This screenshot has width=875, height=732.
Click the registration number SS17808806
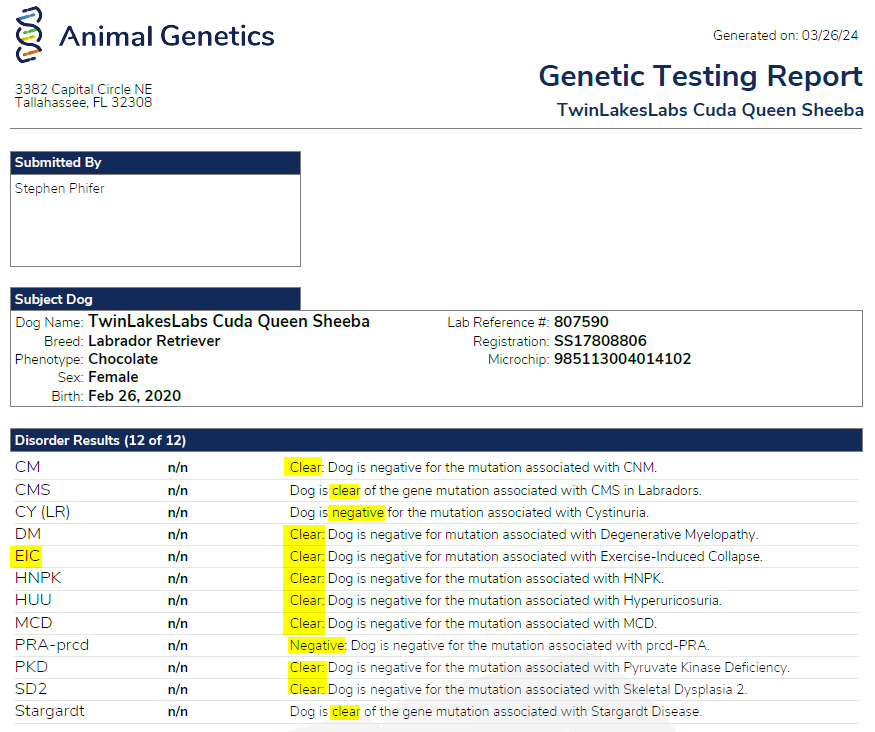coord(600,341)
